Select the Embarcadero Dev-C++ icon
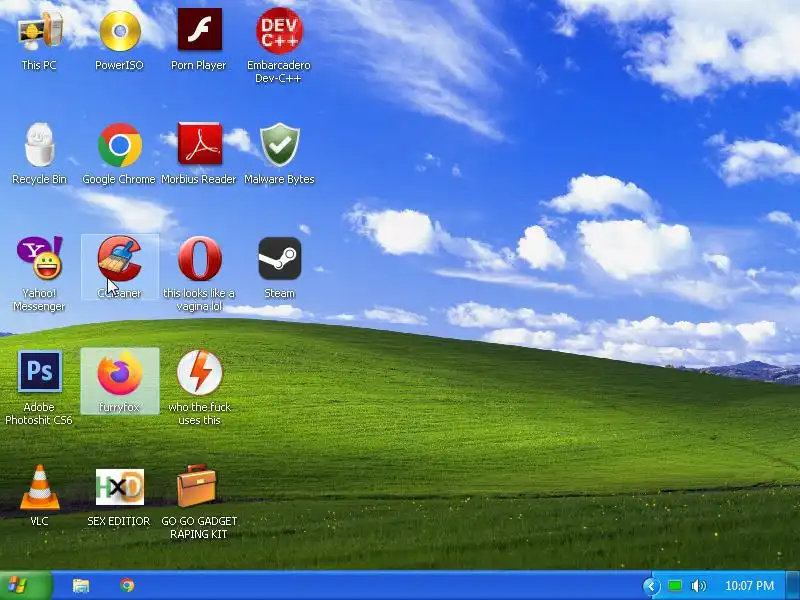 [279, 31]
